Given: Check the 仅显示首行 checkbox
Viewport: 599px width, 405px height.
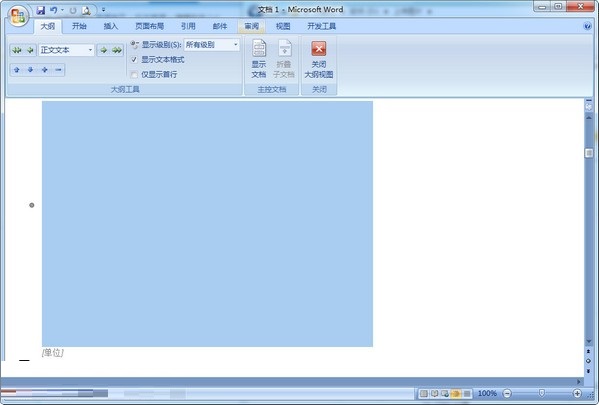Looking at the screenshot, I should 134,75.
